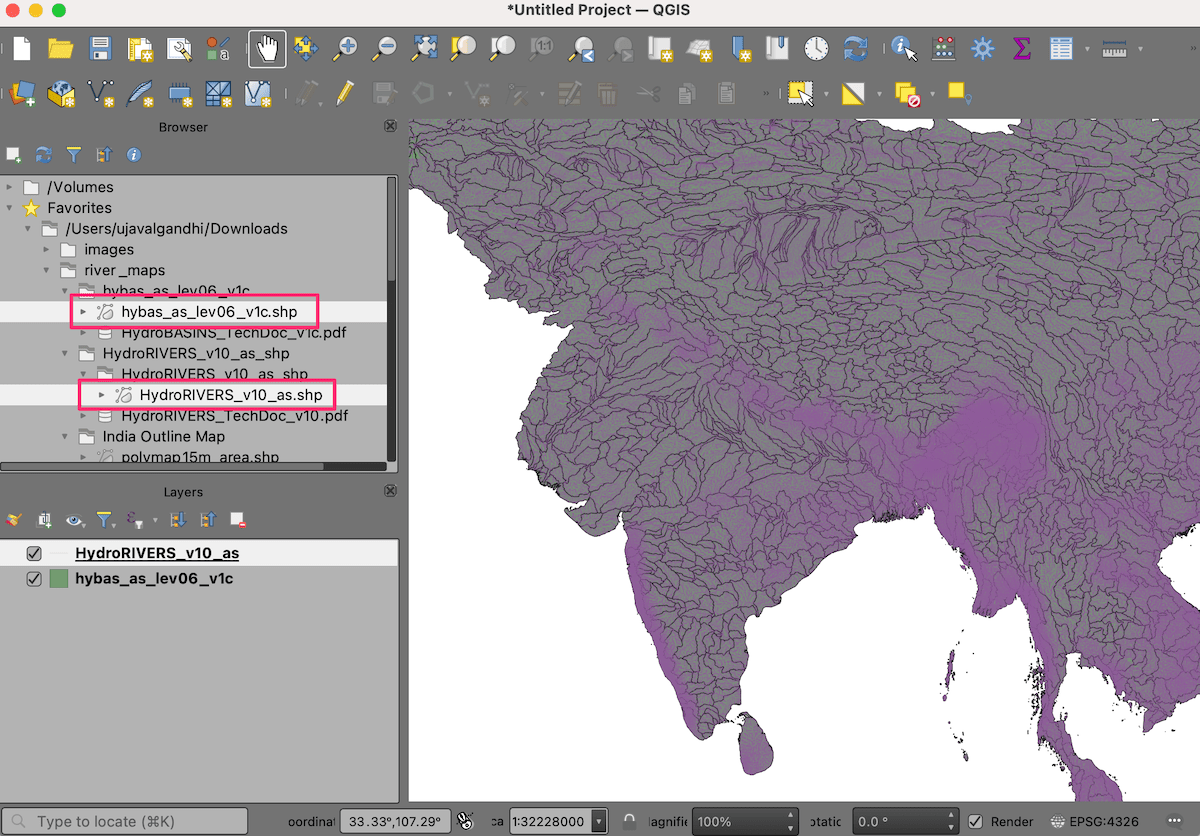
Task: Disable the Render checkbox in status bar
Action: 975,821
